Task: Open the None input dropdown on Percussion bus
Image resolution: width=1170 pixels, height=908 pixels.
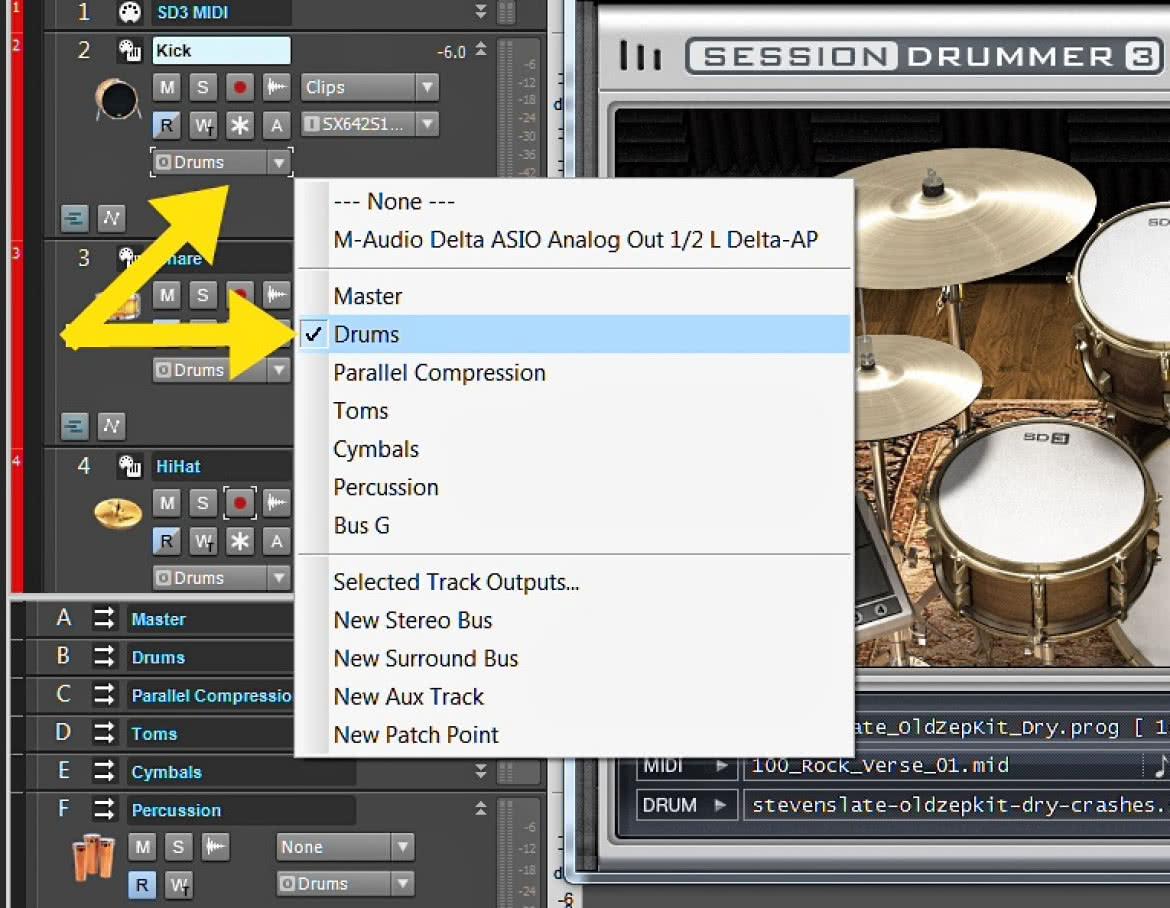Action: (344, 847)
